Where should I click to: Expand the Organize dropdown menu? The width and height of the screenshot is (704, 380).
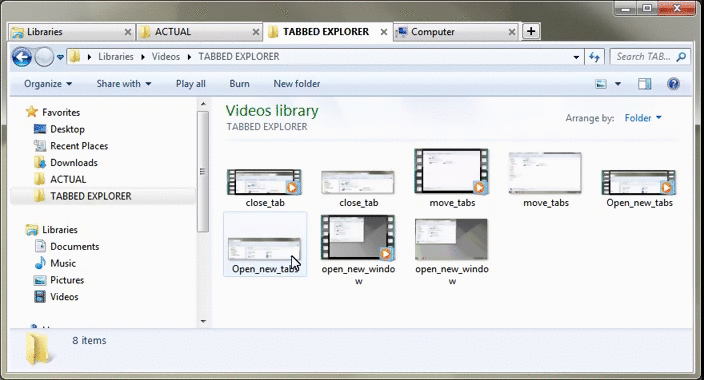tap(48, 84)
